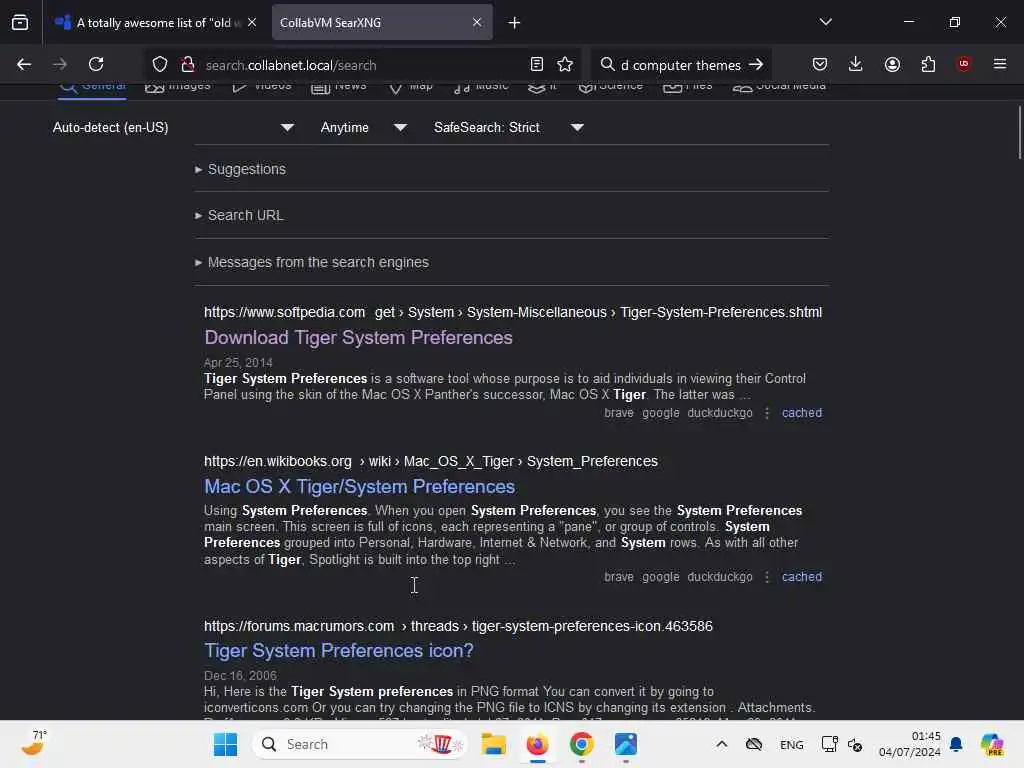
Task: Open the SafeSearch: Strict dropdown
Action: pyautogui.click(x=509, y=127)
